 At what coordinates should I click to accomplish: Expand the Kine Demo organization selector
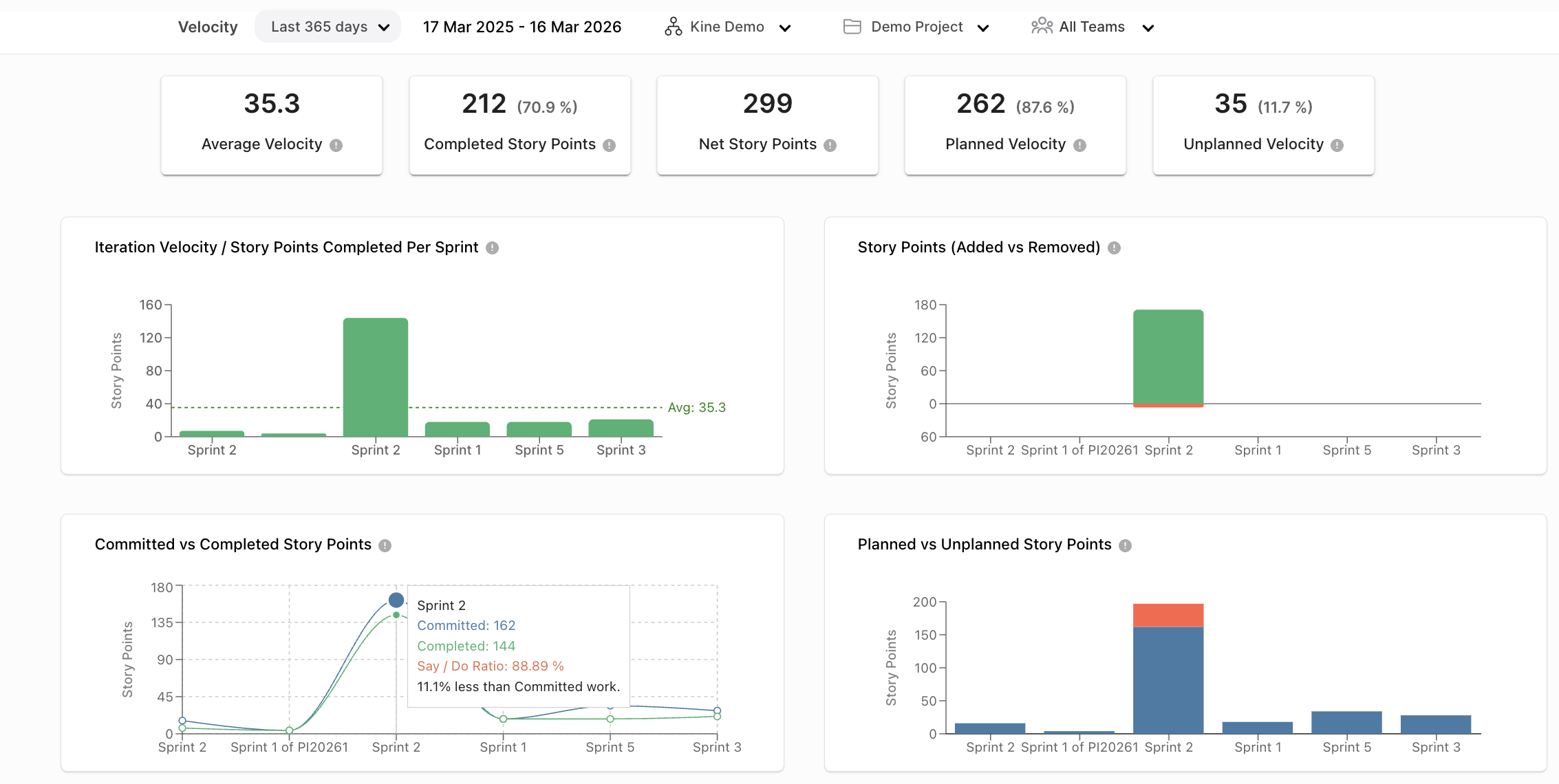(x=785, y=28)
